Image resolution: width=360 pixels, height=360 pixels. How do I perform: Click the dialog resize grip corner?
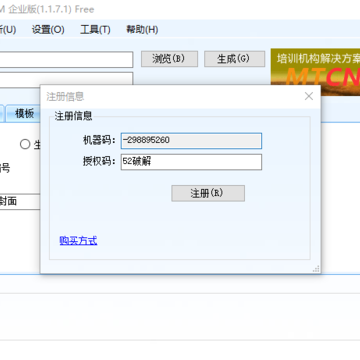click(316, 269)
